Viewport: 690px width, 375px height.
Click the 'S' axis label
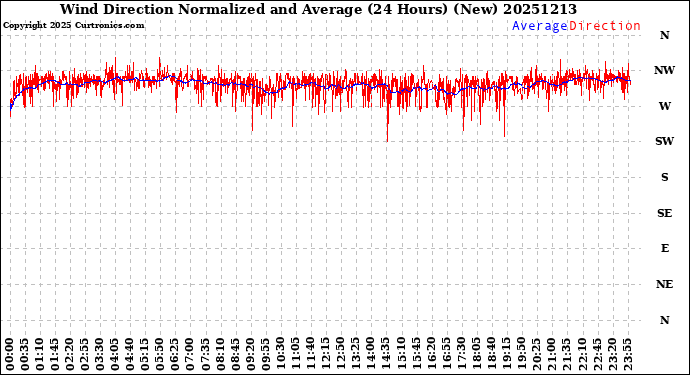(664, 177)
